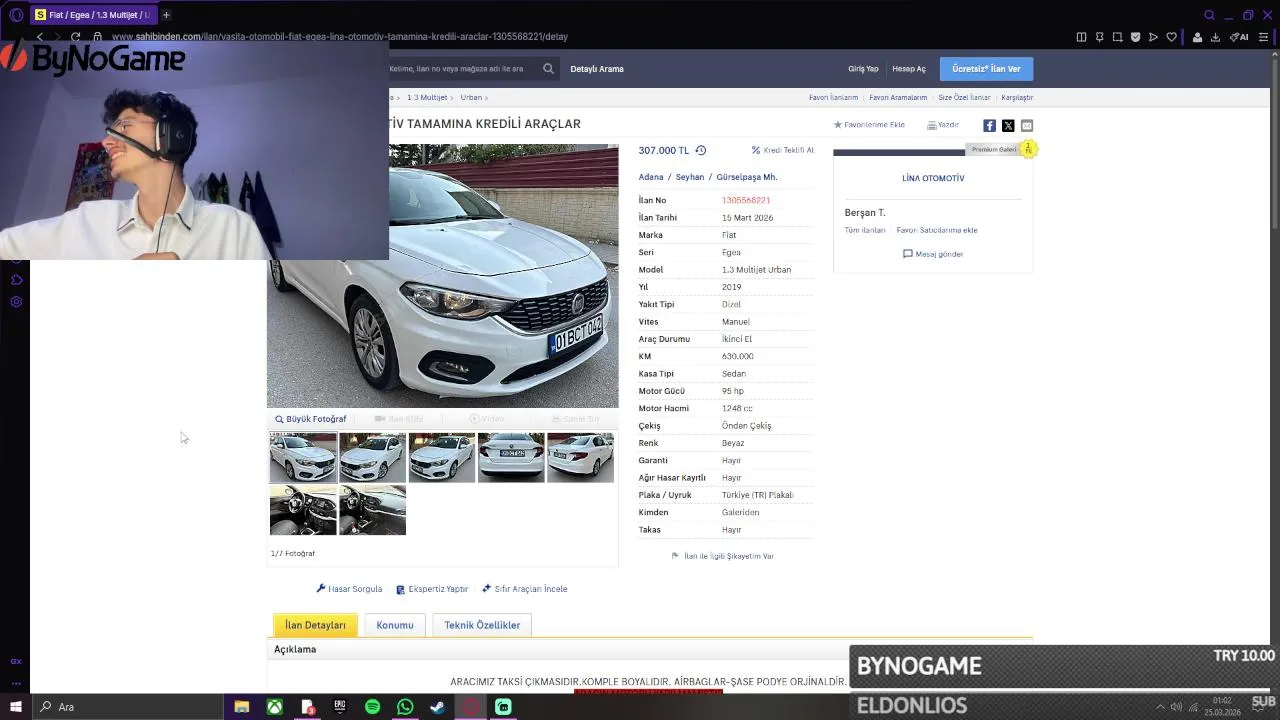Screen dimensions: 1280x720
Task: Open the Easy Setup sliders icon
Action: tap(1263, 37)
